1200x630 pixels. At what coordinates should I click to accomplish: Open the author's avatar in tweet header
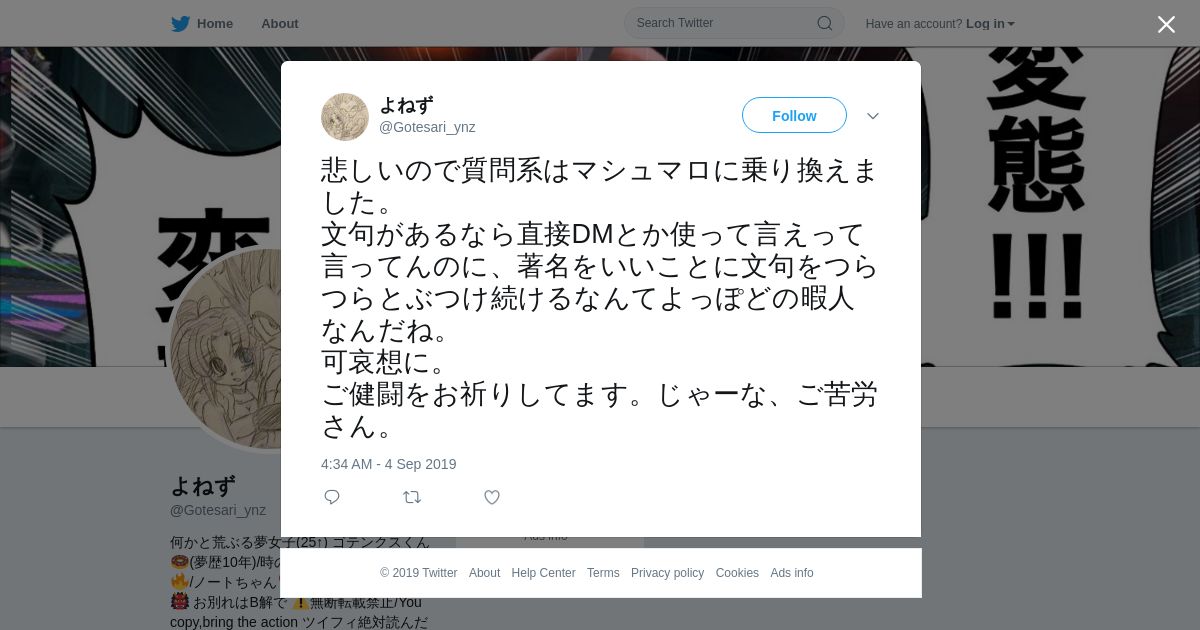[x=345, y=117]
